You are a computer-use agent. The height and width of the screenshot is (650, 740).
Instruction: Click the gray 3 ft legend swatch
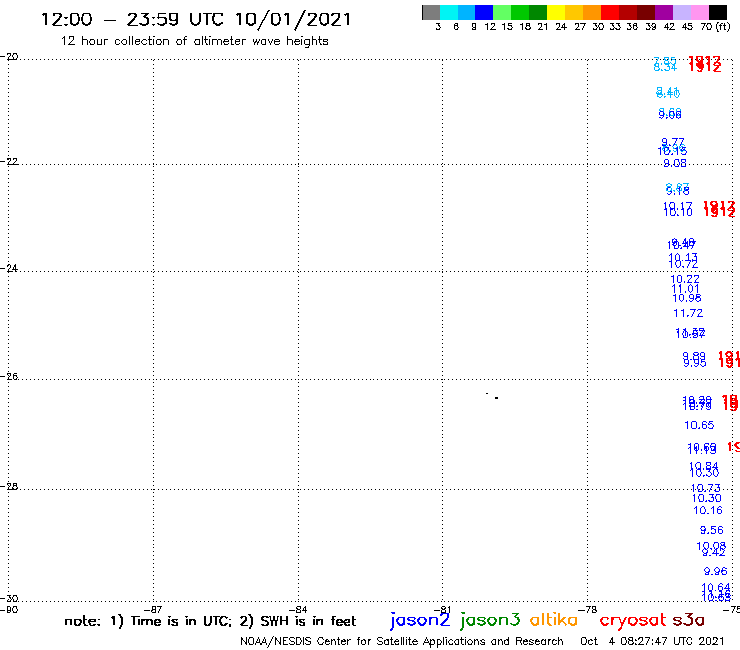pos(431,12)
